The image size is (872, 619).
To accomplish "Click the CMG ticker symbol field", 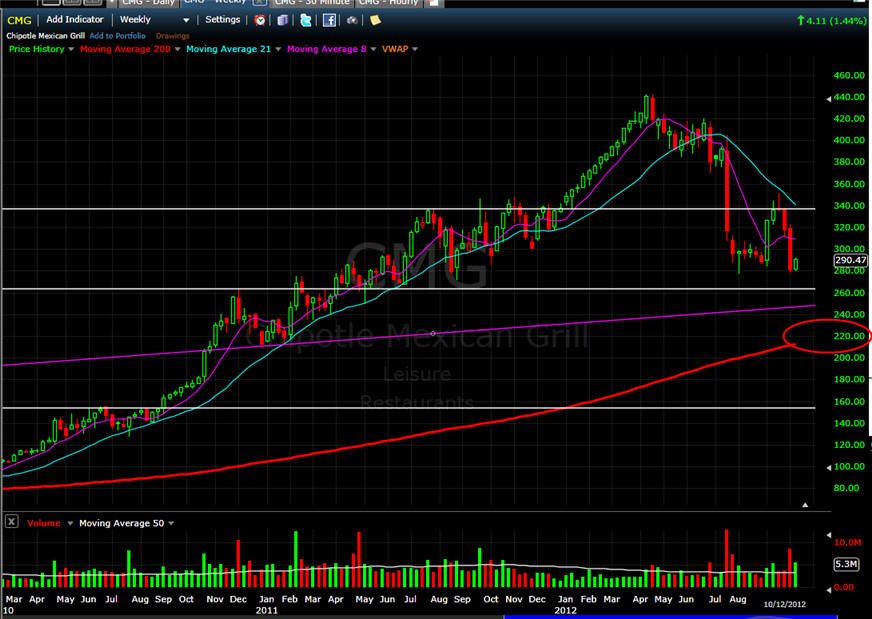I will 19,20.
